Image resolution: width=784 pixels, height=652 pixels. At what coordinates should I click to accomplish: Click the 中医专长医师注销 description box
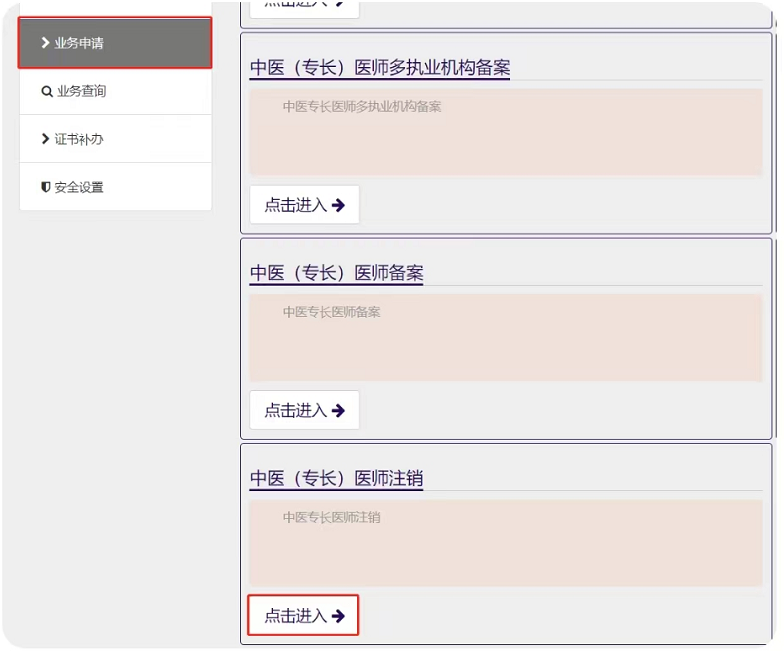(x=505, y=543)
